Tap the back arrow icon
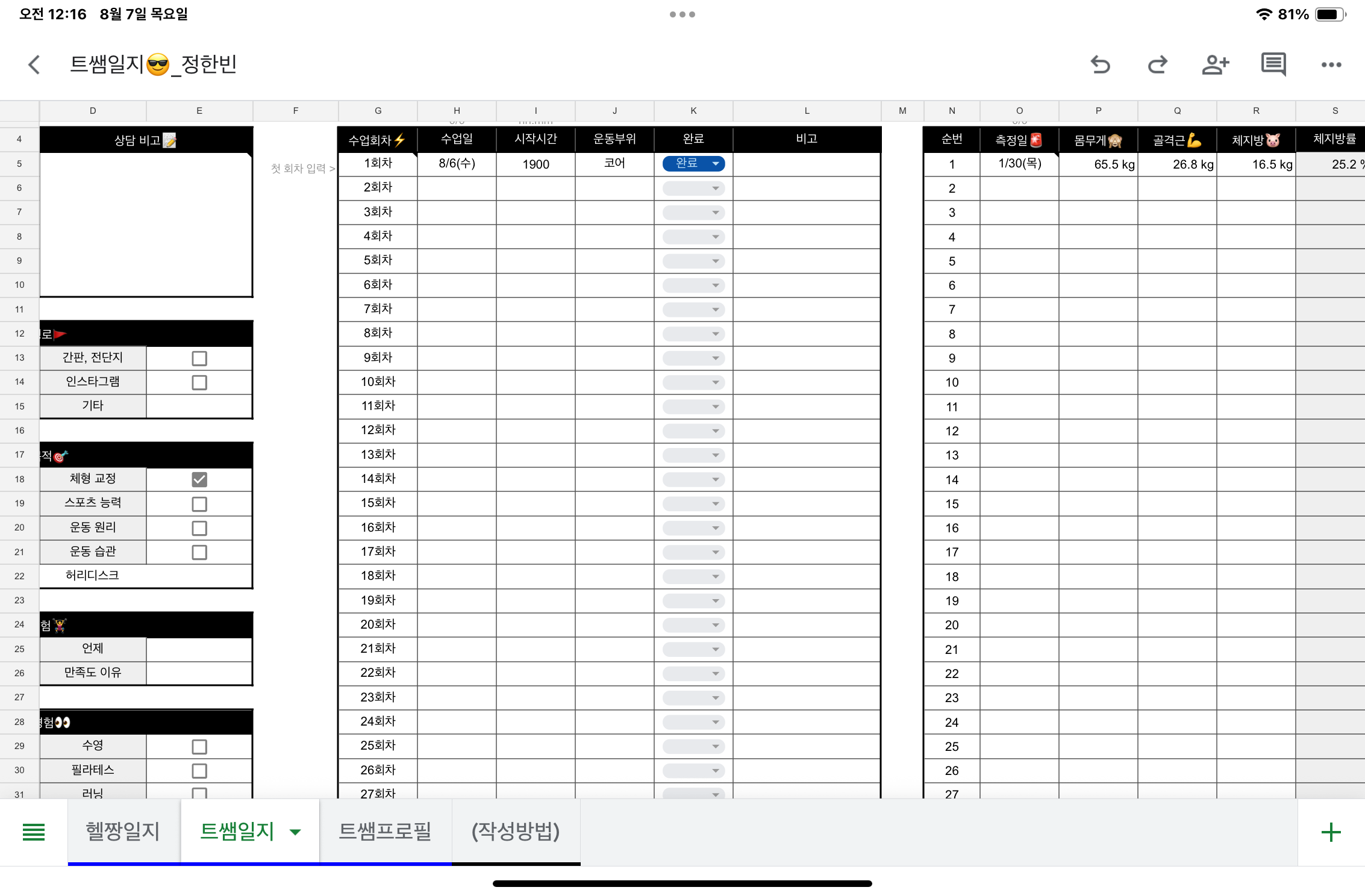Viewport: 1365px width, 896px height. tap(34, 64)
